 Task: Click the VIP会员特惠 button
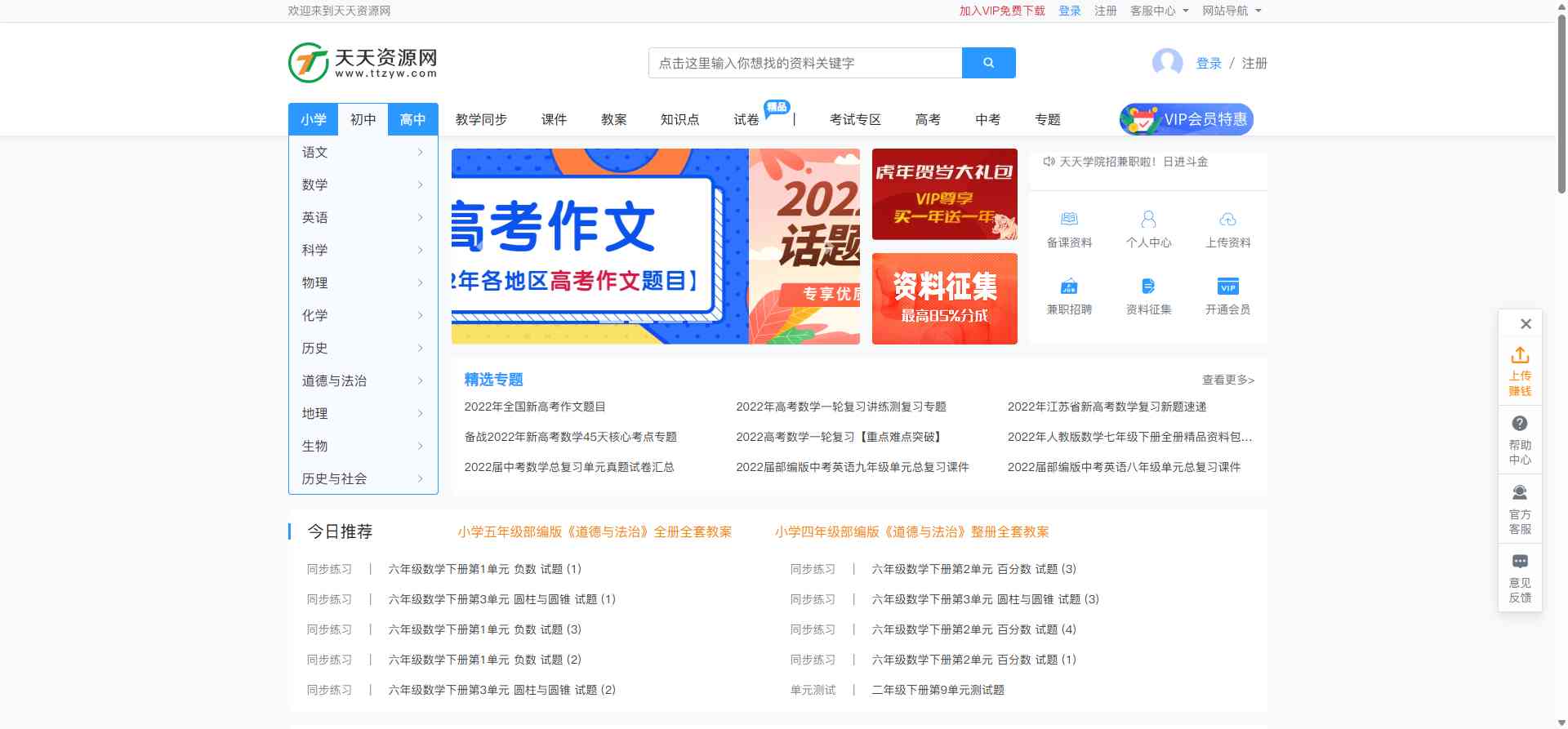[x=1186, y=119]
